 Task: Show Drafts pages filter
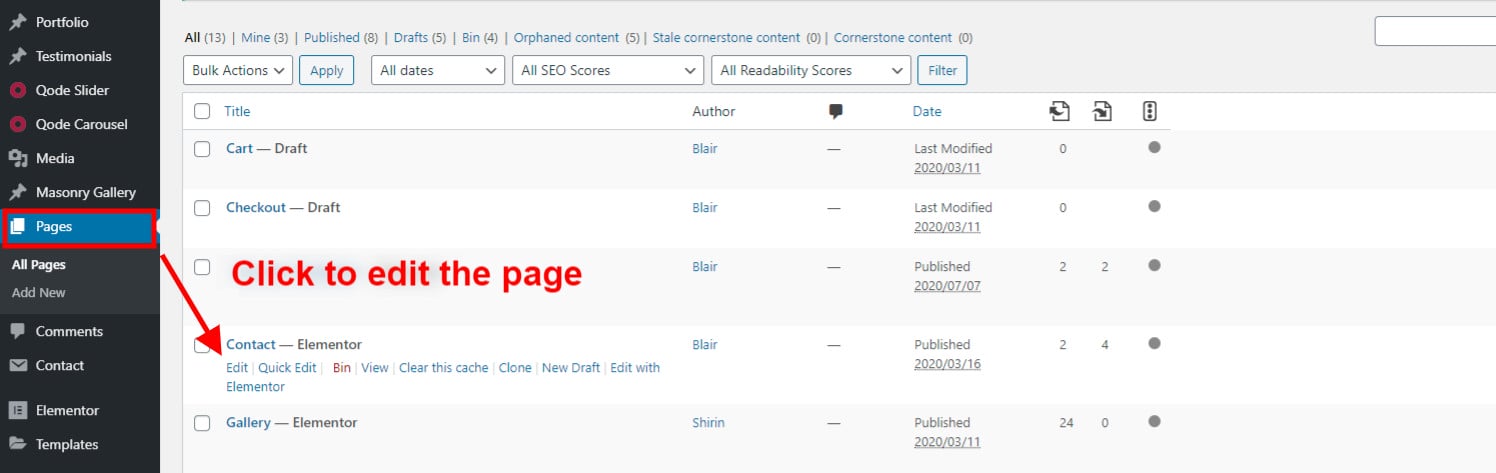(411, 38)
